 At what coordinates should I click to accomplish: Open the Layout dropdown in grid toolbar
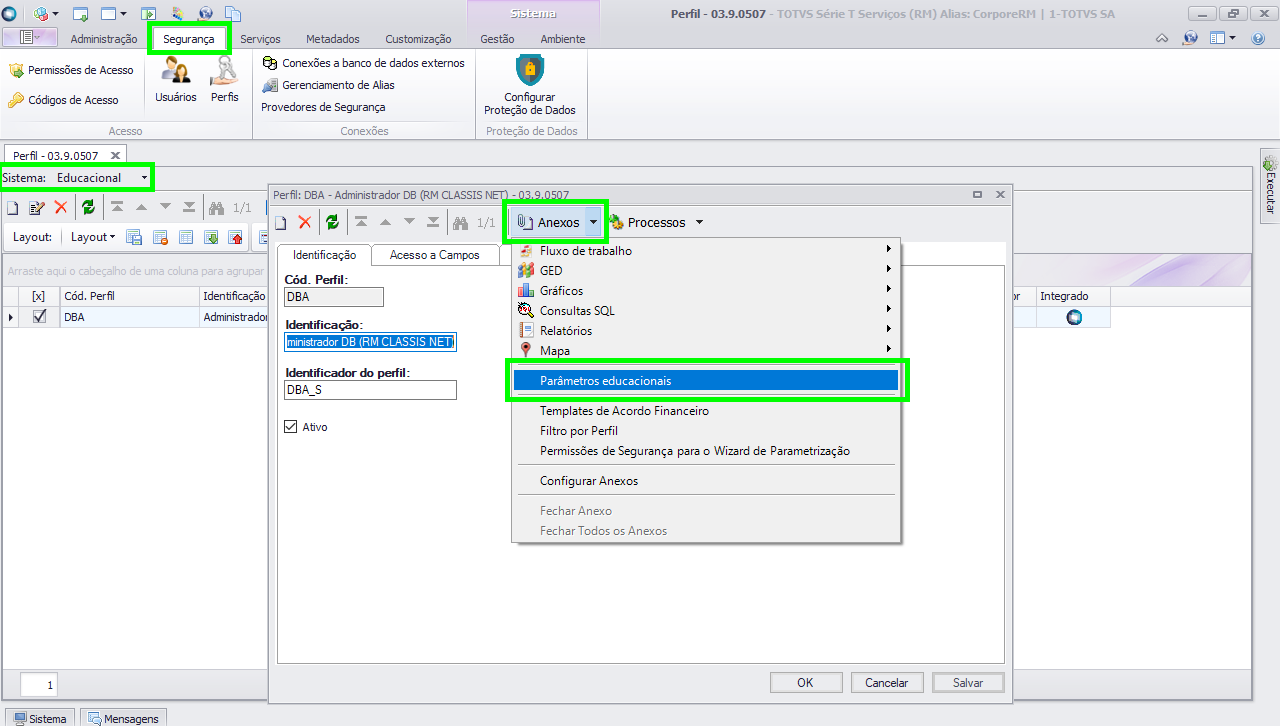coord(93,237)
